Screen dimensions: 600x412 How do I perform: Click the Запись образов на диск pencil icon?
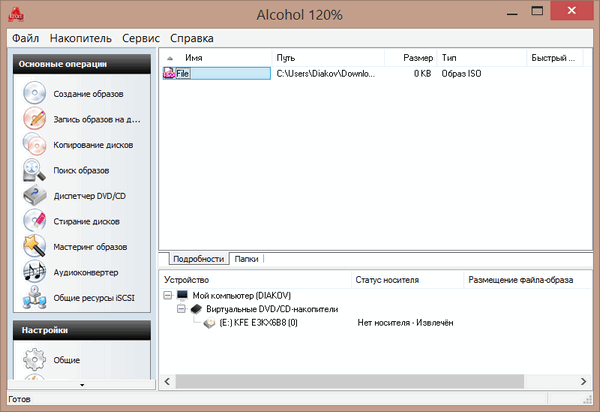[34, 119]
